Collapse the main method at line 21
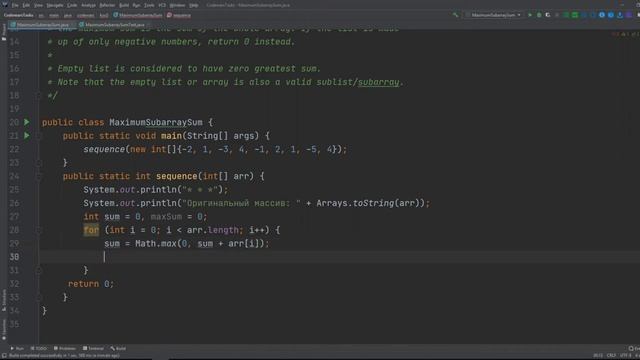The image size is (640, 360). coord(38,136)
